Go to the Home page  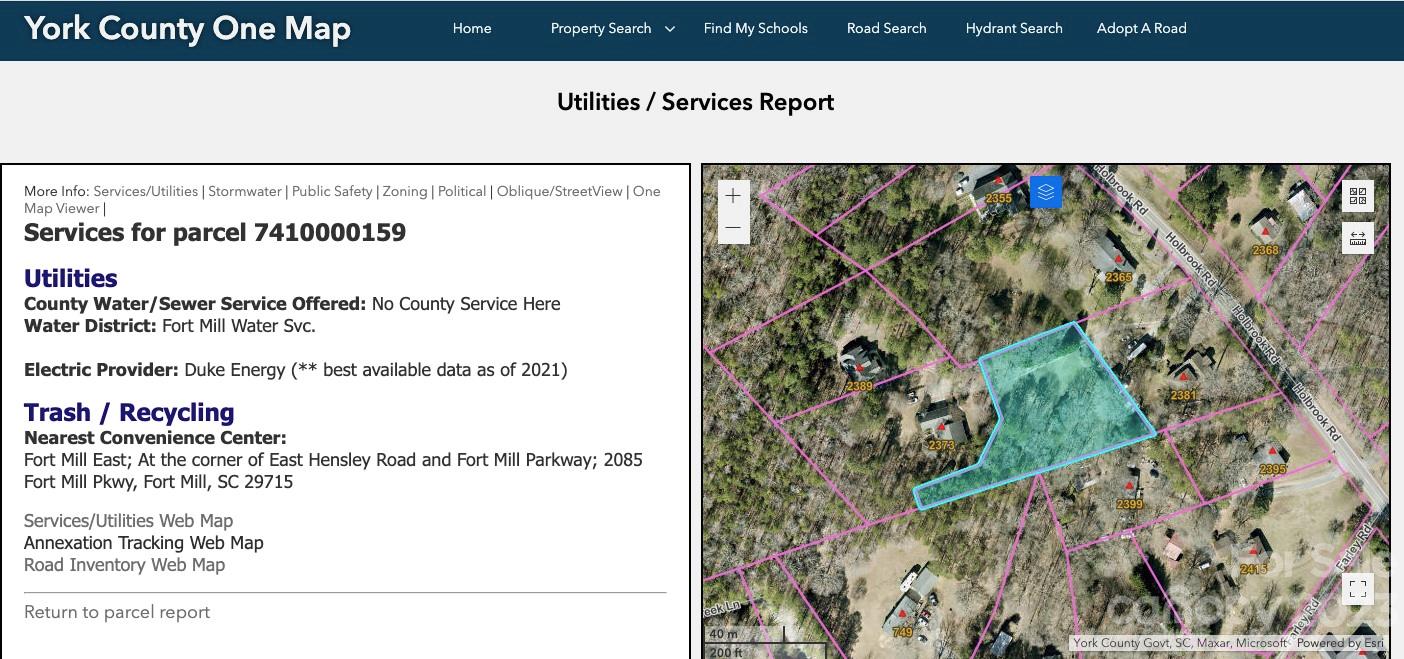click(x=472, y=28)
